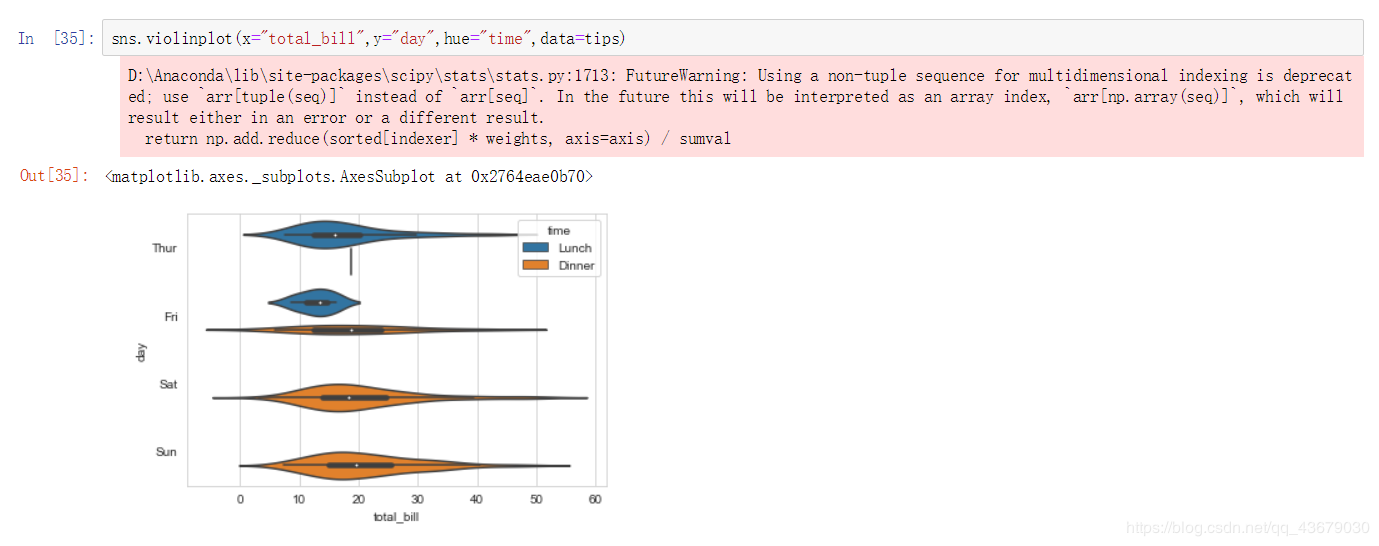Click the blue Lunch legend swatch
This screenshot has height=546, width=1379.
click(536, 248)
